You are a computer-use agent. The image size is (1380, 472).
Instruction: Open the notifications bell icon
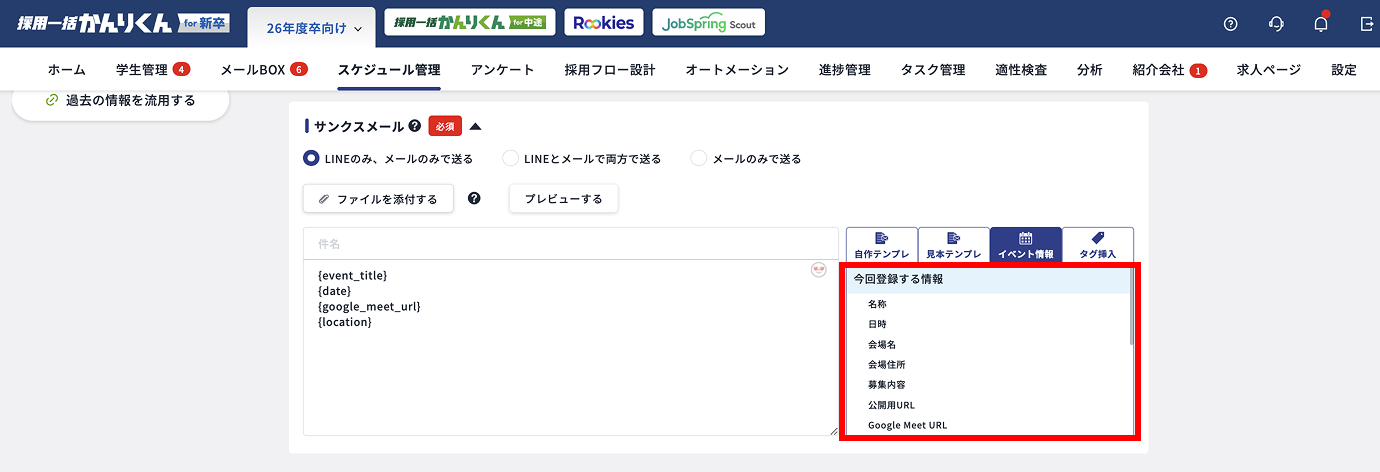(1321, 23)
